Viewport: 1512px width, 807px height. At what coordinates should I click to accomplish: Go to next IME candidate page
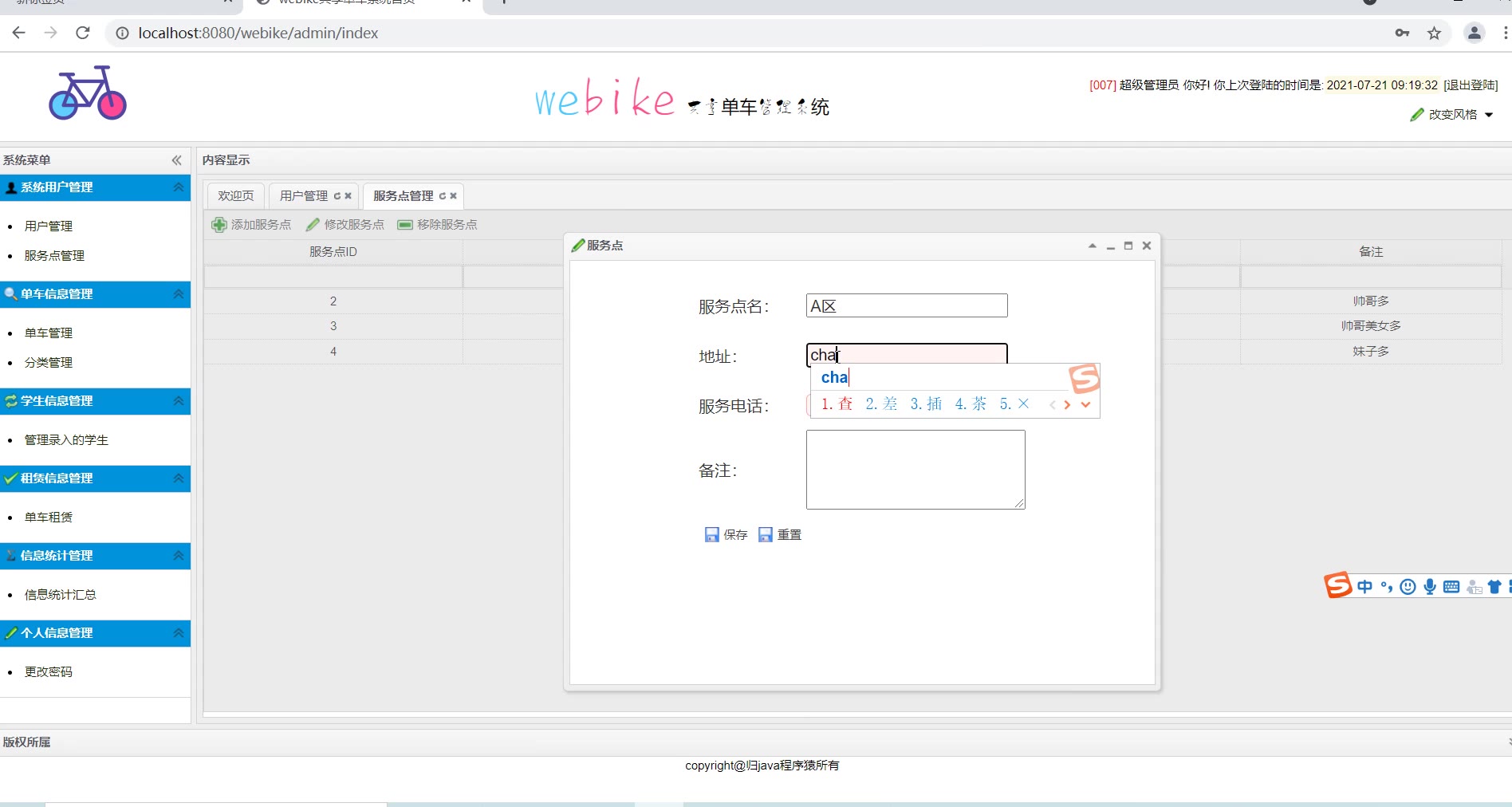click(1067, 404)
